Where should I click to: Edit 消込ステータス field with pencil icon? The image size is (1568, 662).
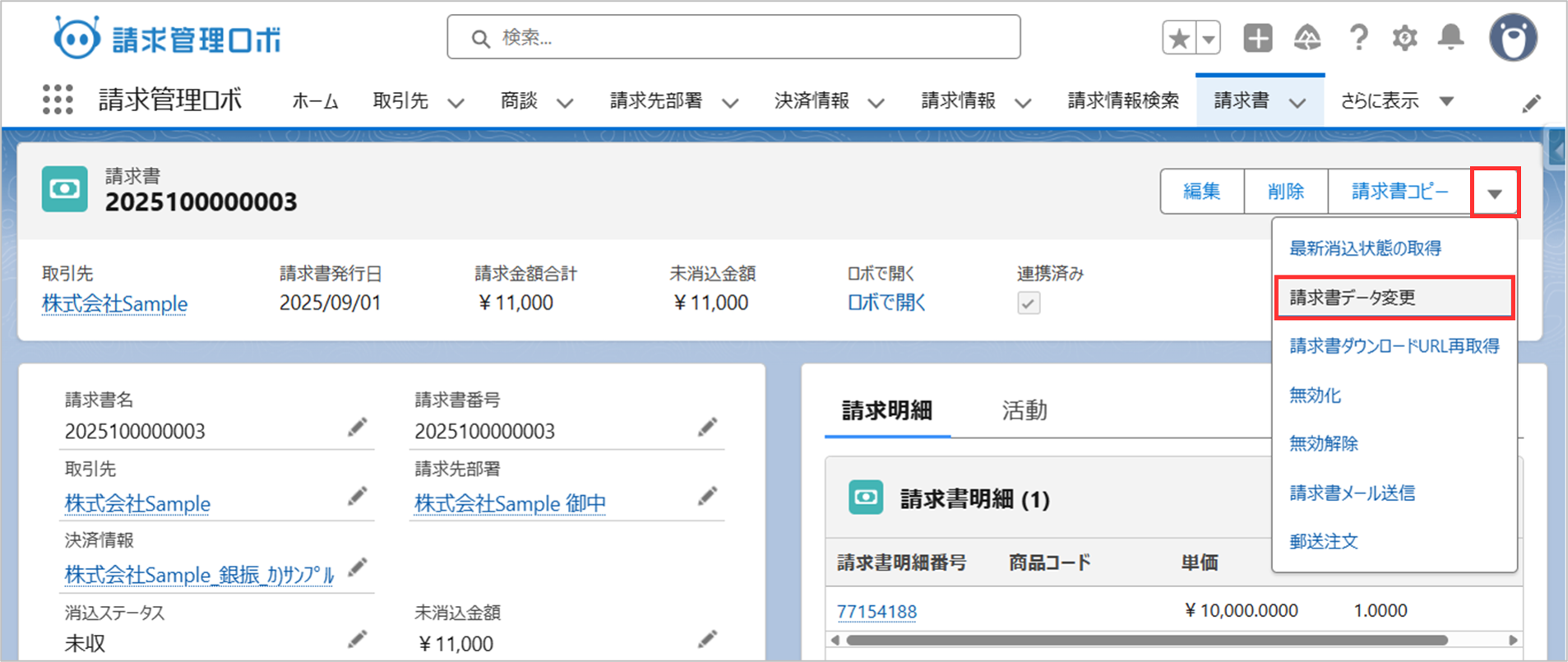coord(357,640)
